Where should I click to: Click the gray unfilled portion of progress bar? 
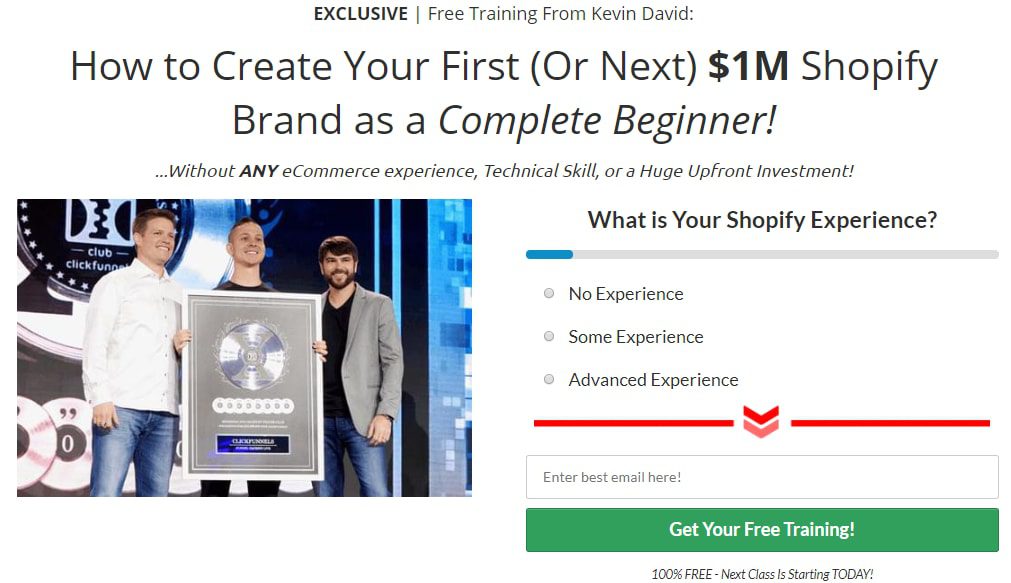point(786,255)
